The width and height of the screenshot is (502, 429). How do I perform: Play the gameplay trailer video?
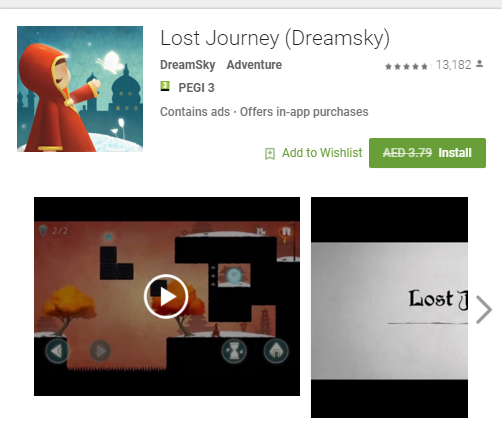166,296
